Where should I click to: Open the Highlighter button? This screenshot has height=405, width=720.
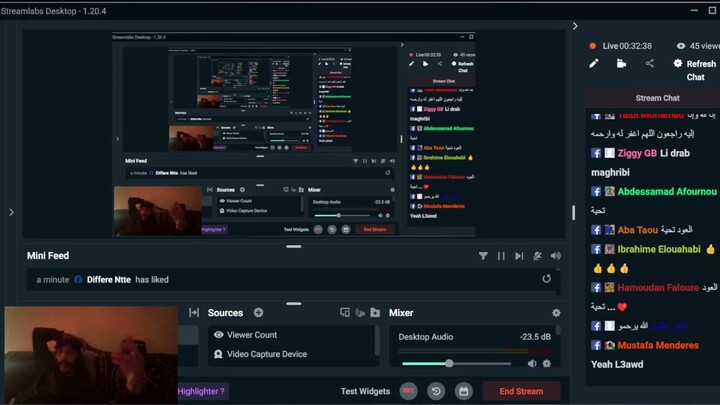[202, 391]
